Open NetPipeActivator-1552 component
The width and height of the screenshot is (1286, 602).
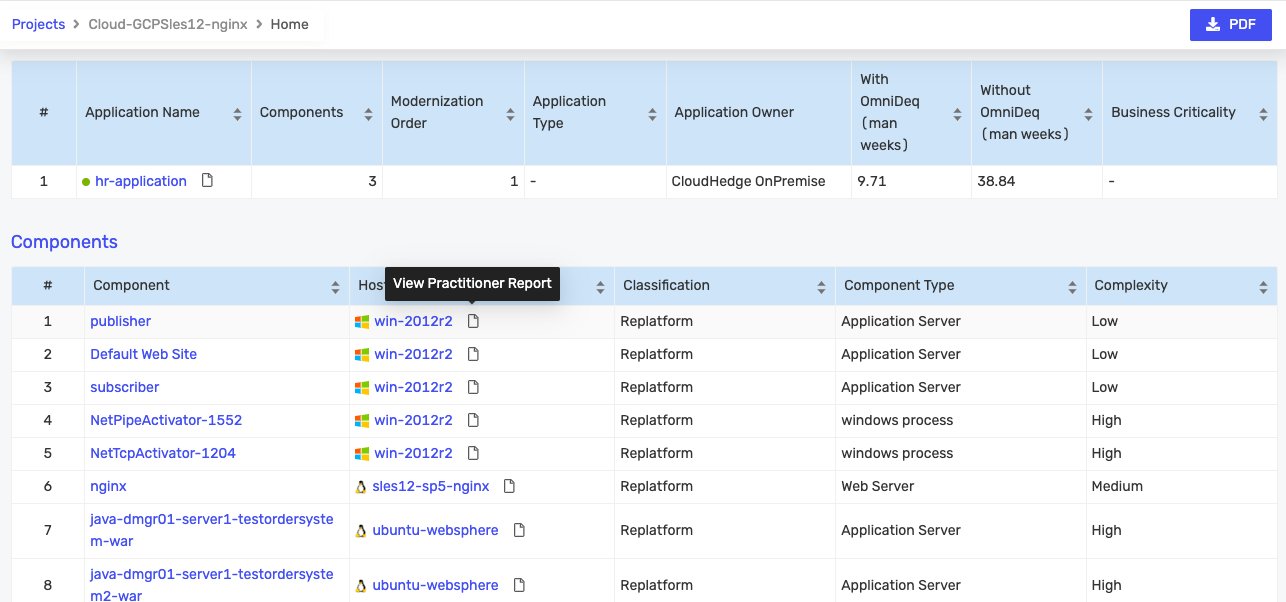(x=166, y=420)
